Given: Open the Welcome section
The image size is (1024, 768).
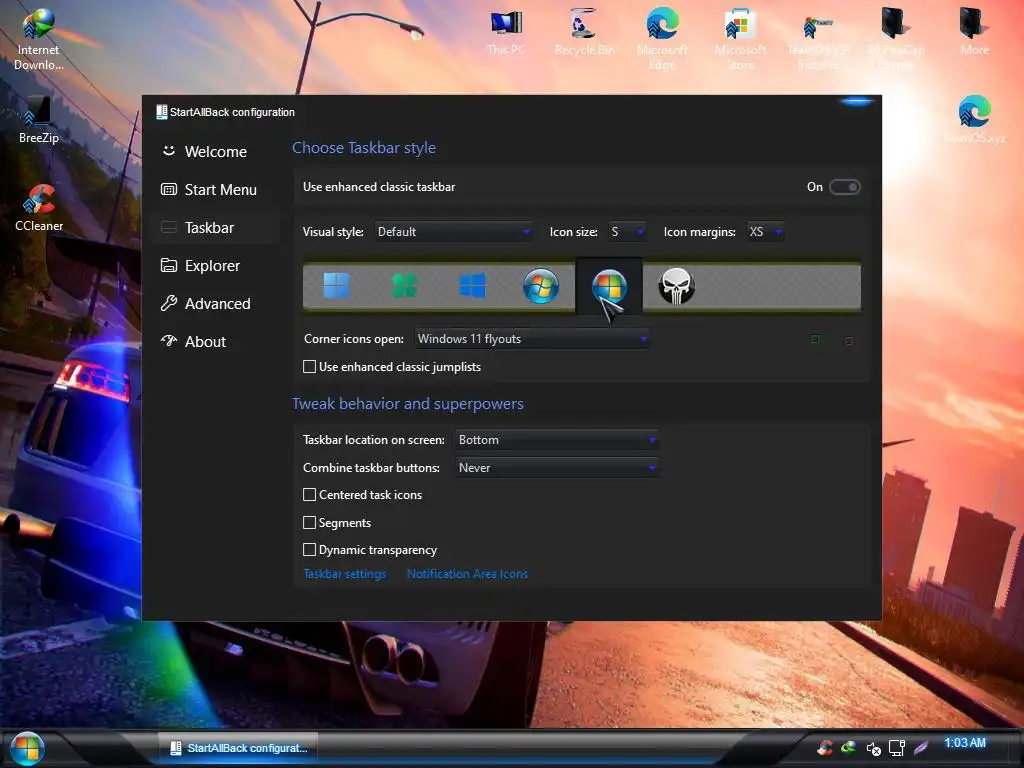Looking at the screenshot, I should click(216, 152).
